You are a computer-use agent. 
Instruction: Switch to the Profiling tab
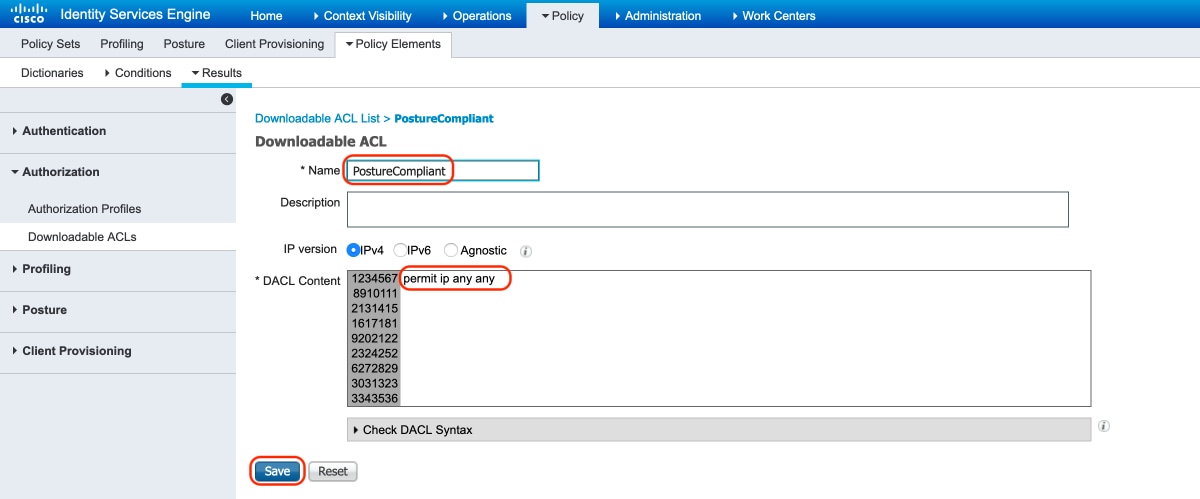122,44
